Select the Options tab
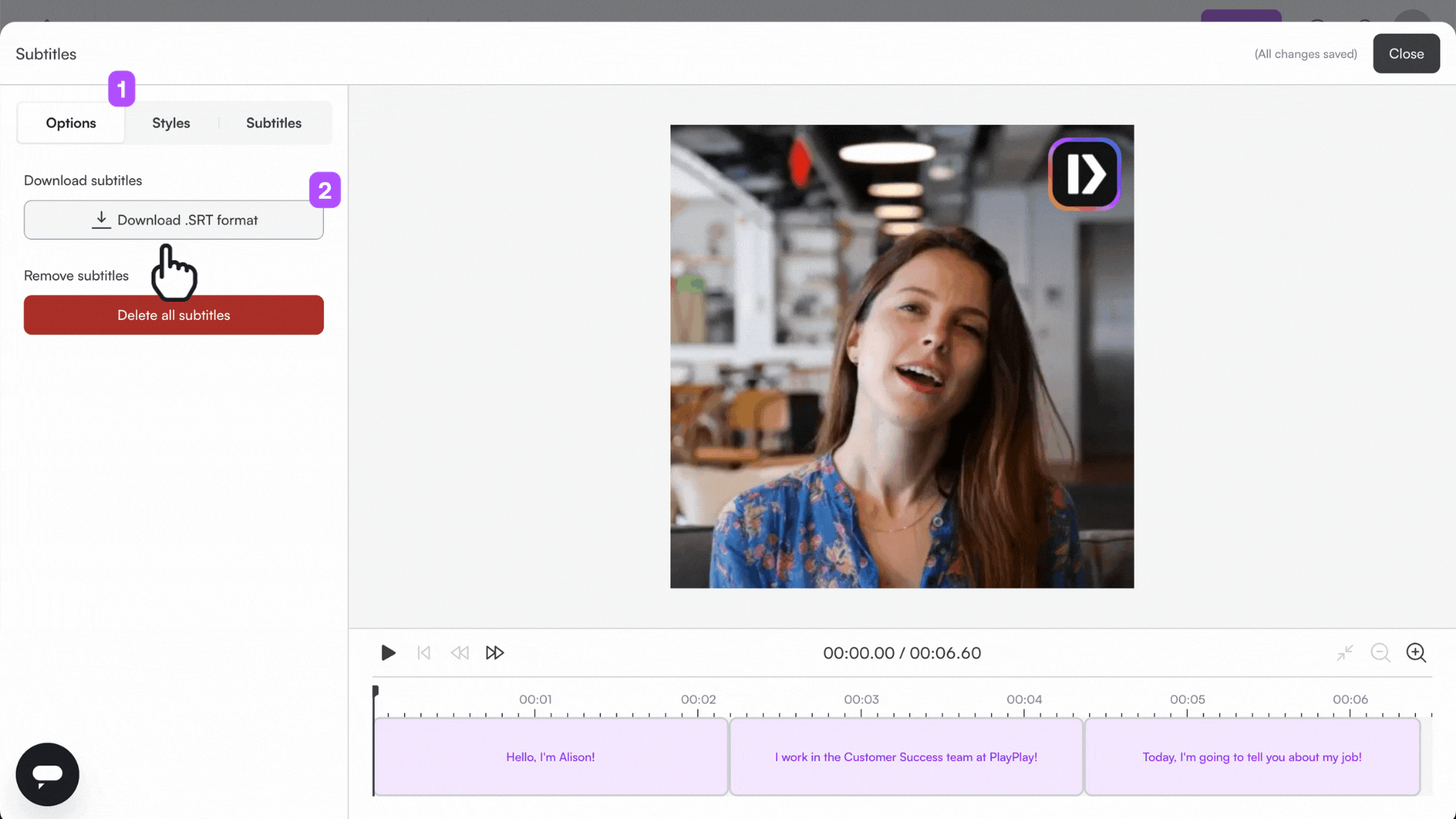Image resolution: width=1456 pixels, height=819 pixels. (71, 122)
